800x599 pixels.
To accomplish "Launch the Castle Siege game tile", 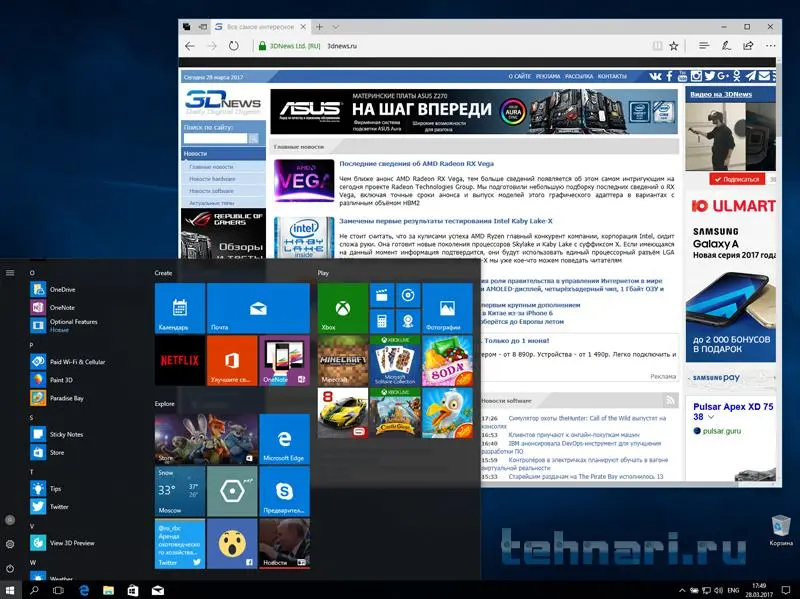I will click(x=395, y=413).
